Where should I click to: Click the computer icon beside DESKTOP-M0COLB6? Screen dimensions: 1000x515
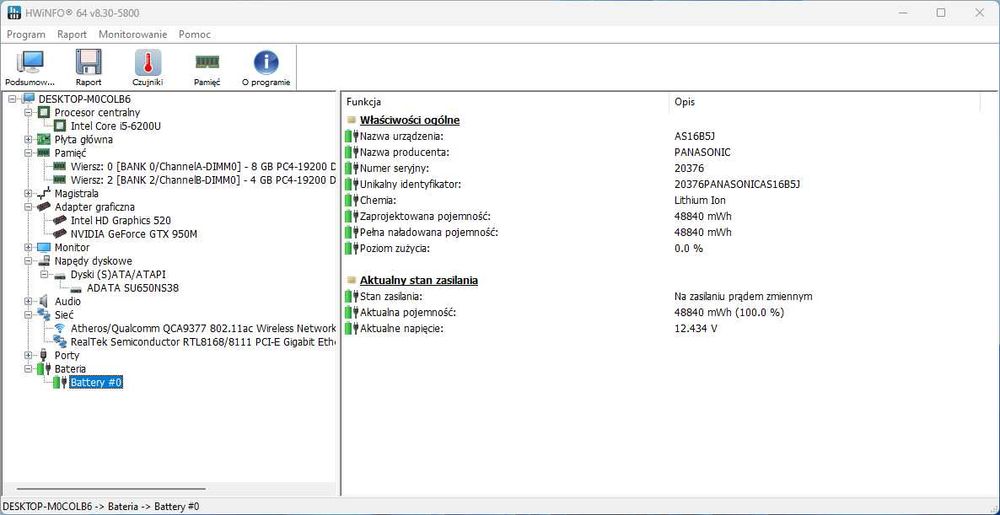pyautogui.click(x=28, y=99)
